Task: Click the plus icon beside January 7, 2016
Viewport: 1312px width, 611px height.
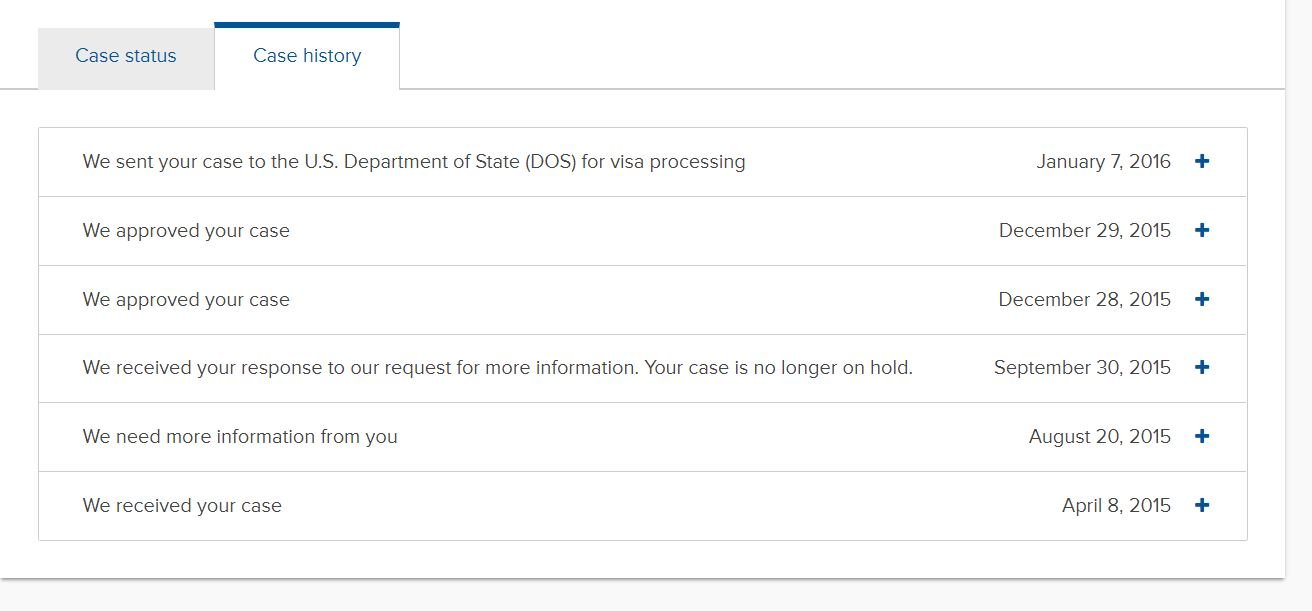Action: [1202, 161]
